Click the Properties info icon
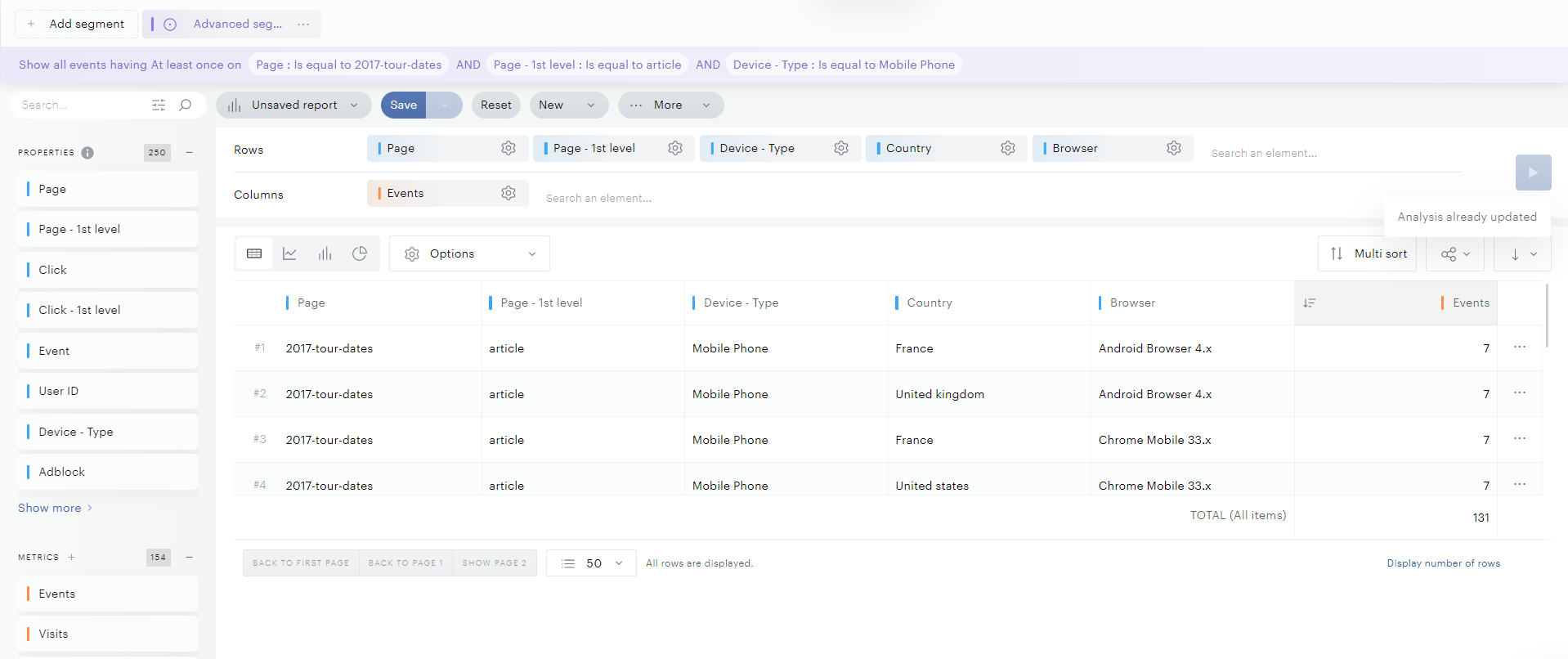 click(x=87, y=153)
